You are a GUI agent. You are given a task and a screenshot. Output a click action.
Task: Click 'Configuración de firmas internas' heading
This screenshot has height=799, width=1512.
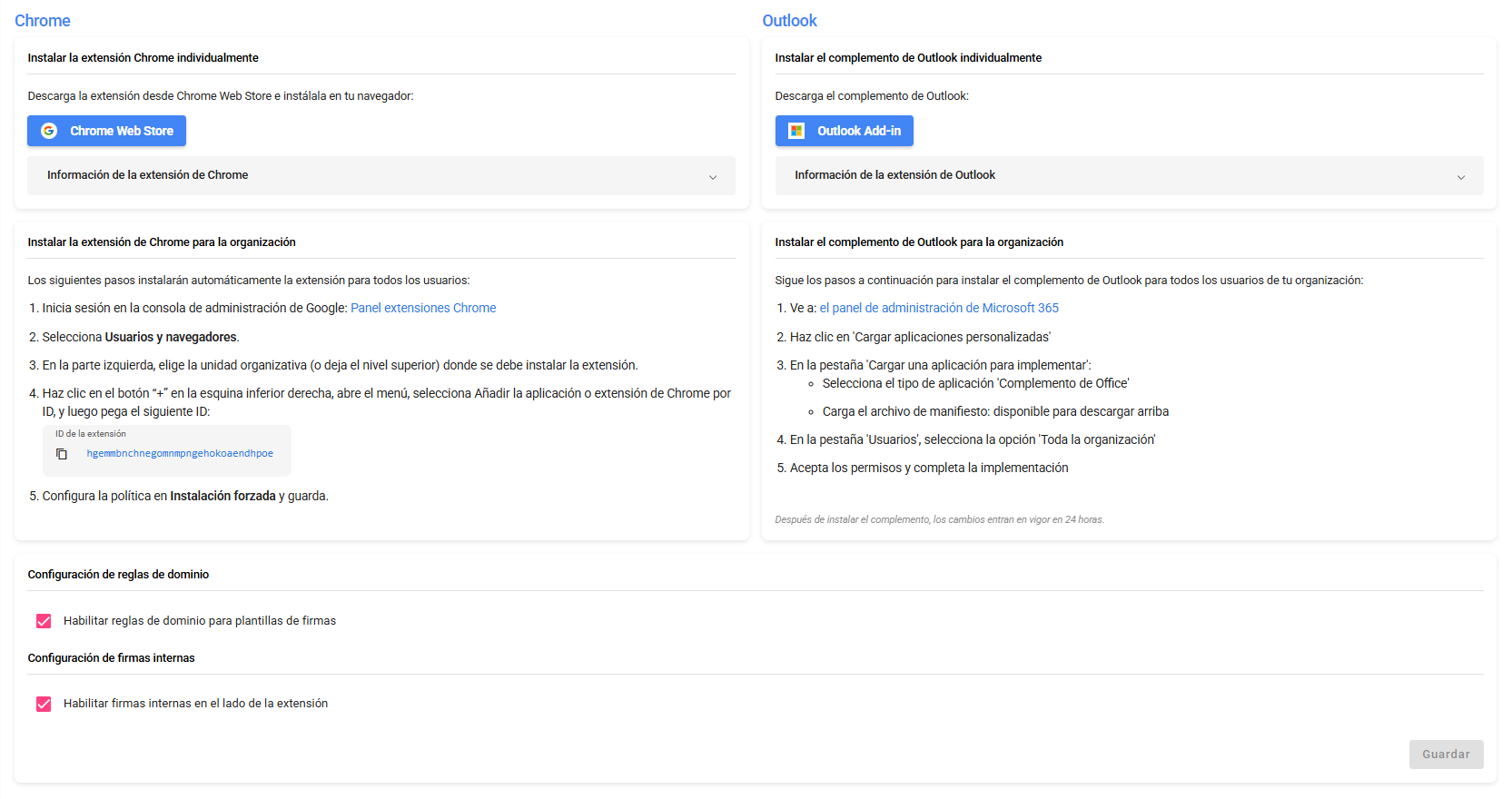tap(111, 658)
